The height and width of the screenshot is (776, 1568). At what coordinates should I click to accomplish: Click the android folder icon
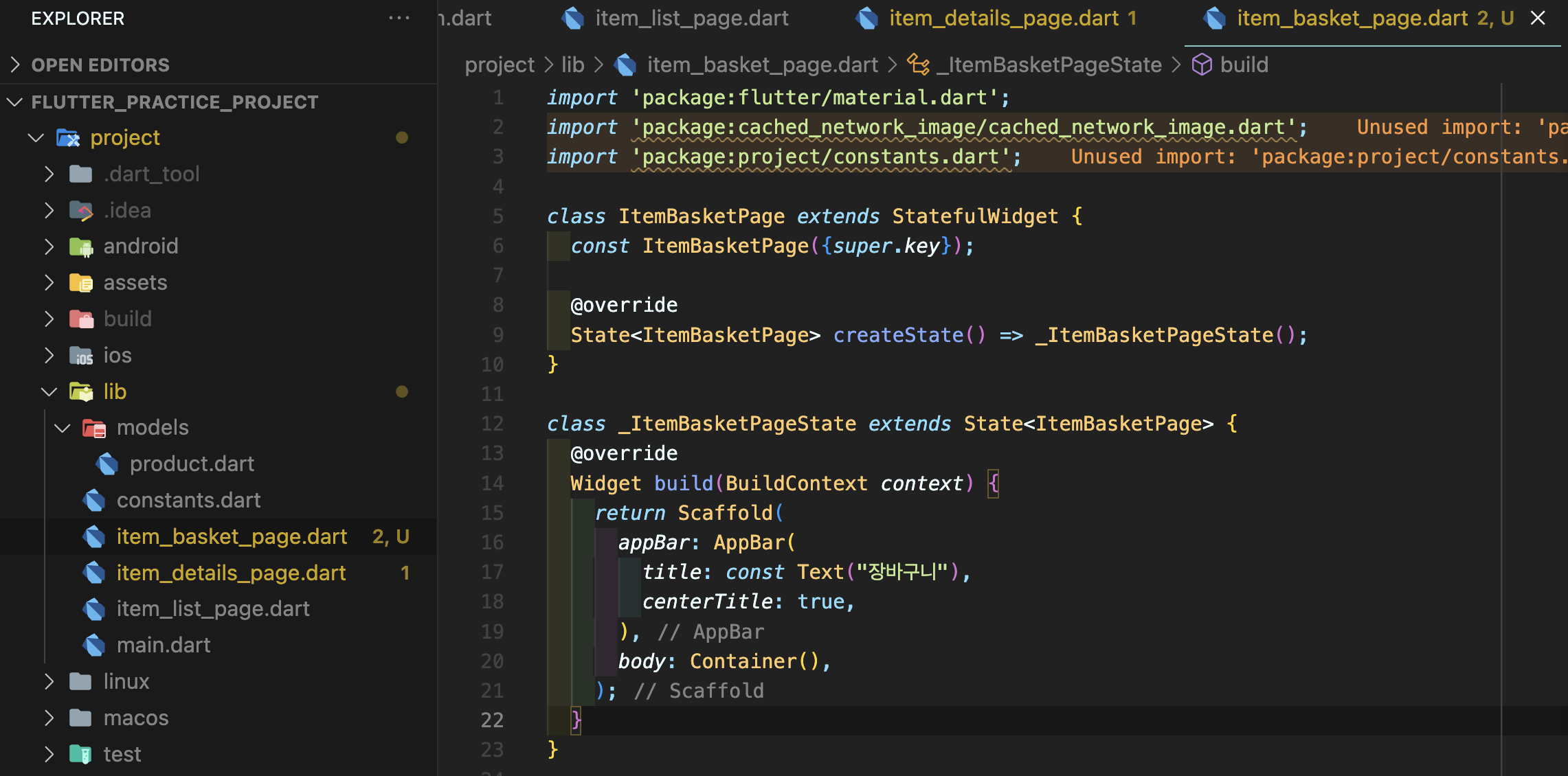tap(81, 247)
